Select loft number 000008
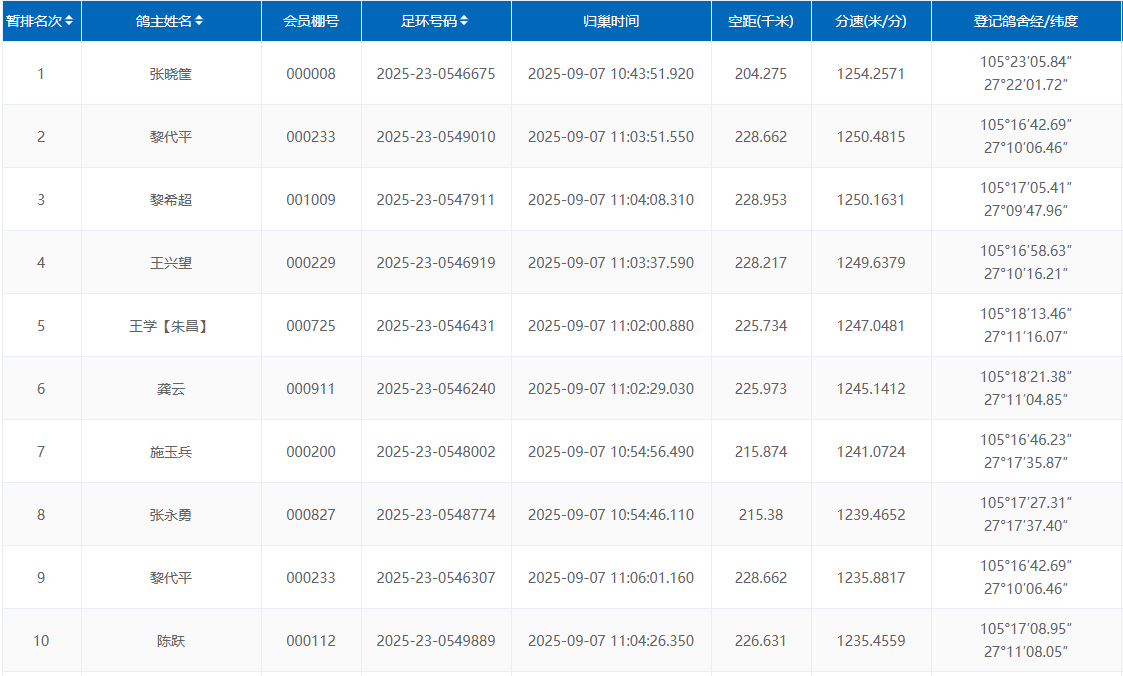The height and width of the screenshot is (676, 1123). tap(311, 74)
